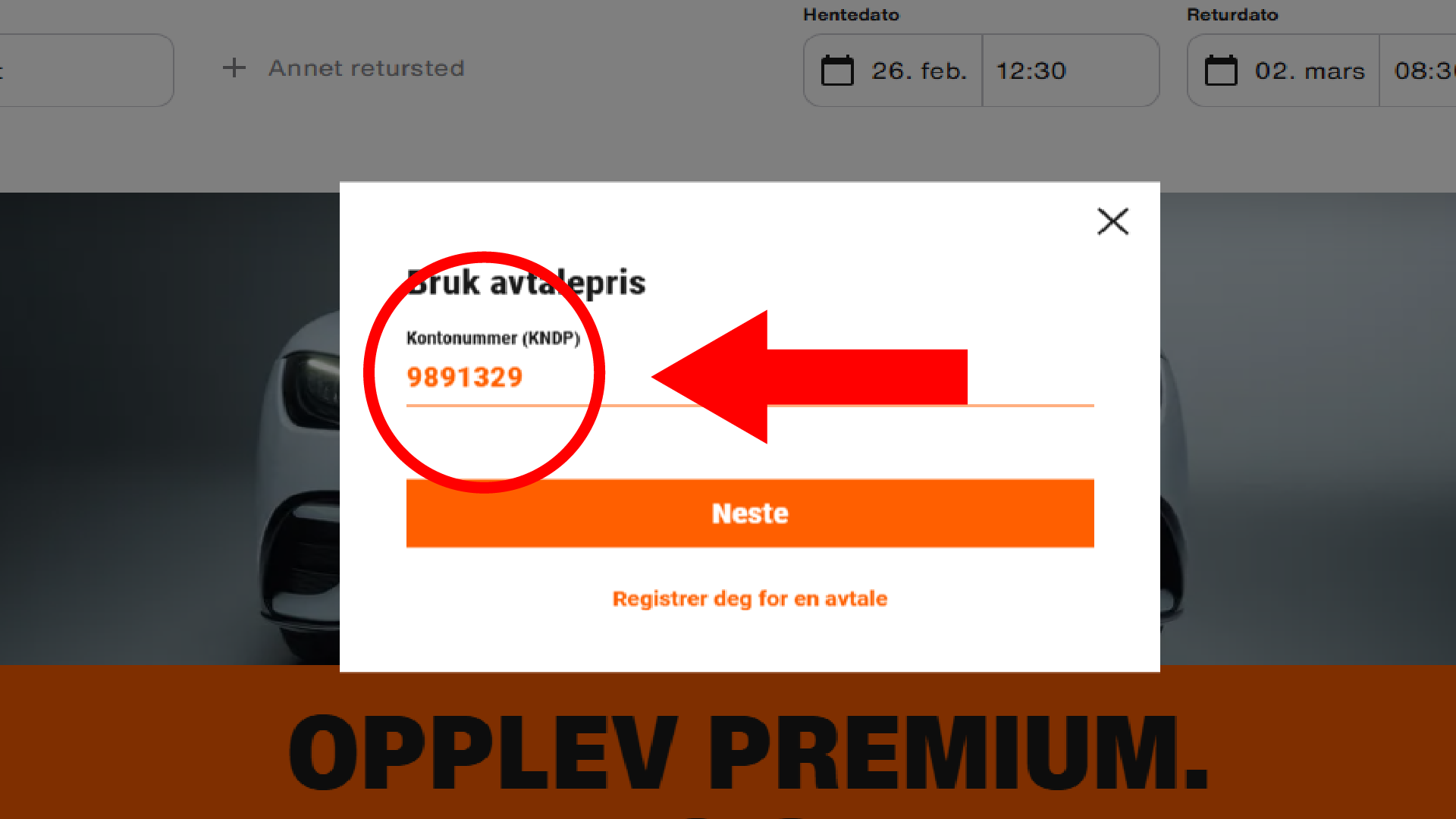Click the OPPLEV PREMIUM headline
This screenshot has height=819, width=1456.
pos(748,753)
